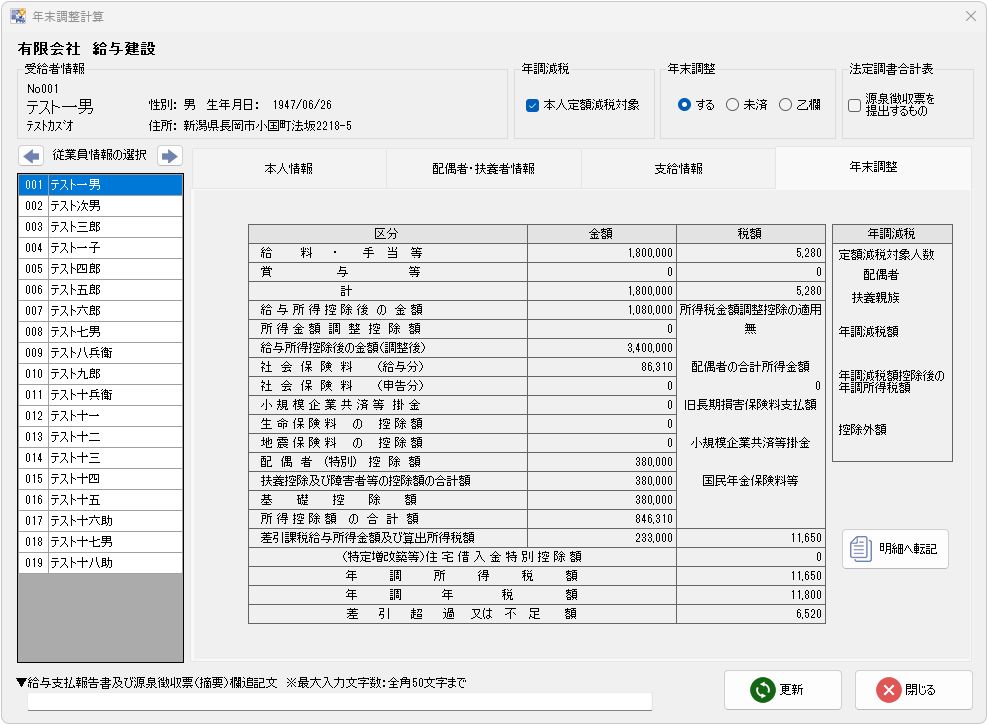Switch to the 本人情報 tab
The width and height of the screenshot is (988, 725).
click(288, 168)
